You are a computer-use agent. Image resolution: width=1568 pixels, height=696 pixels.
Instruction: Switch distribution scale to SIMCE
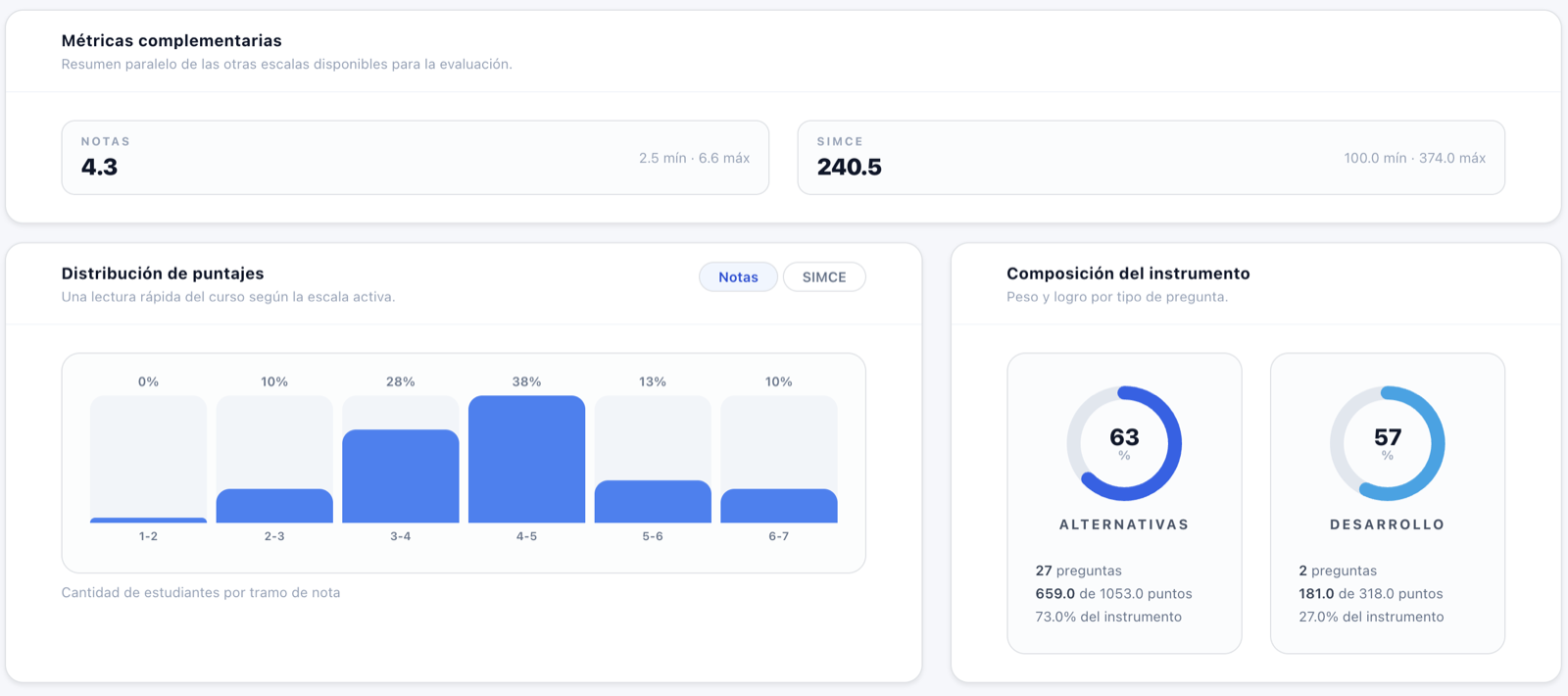pos(824,277)
